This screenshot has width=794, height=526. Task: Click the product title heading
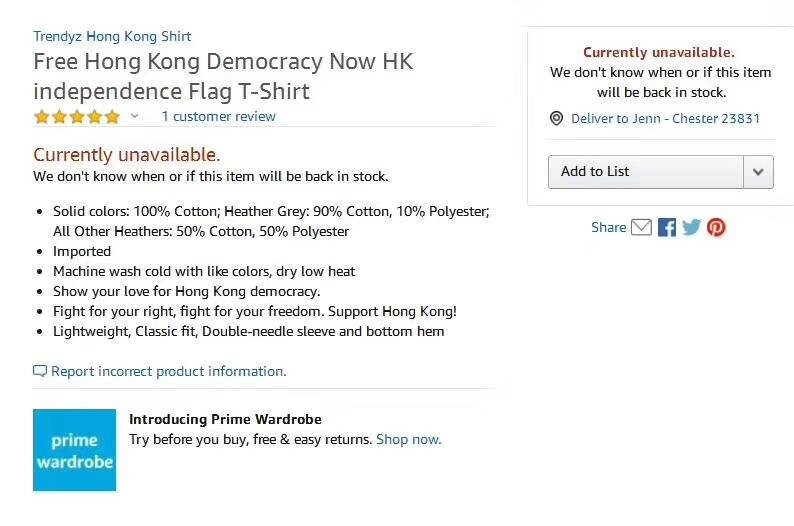tap(223, 76)
